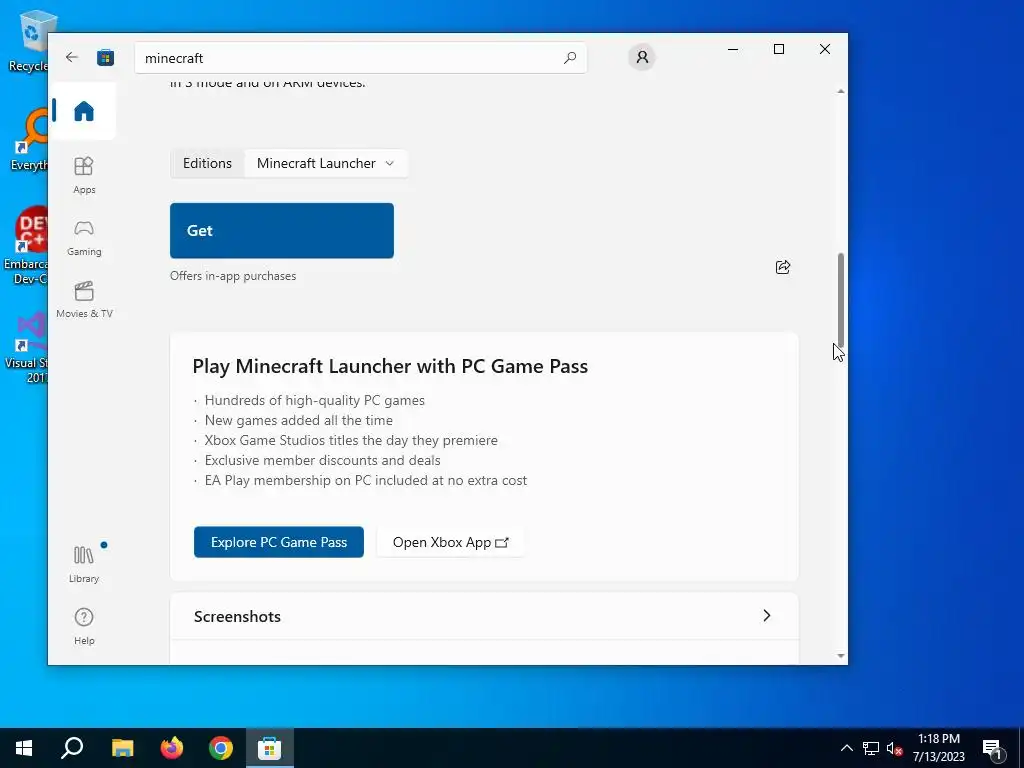
Task: Select the Everything desktop shortcut
Action: tap(27, 140)
